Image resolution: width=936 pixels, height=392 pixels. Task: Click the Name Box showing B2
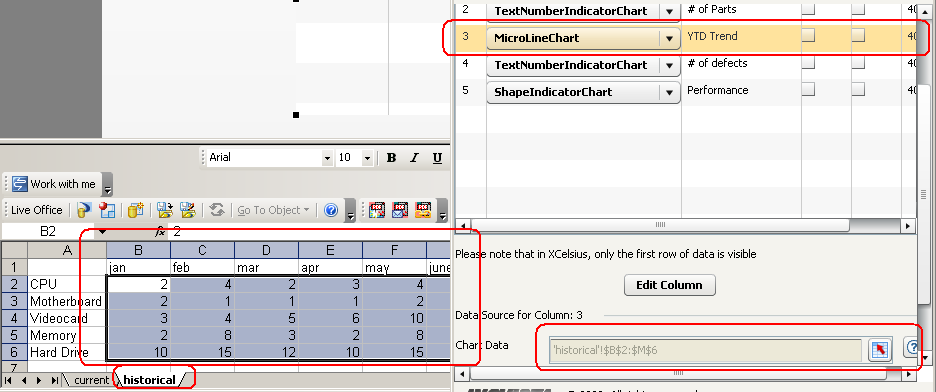click(x=48, y=232)
